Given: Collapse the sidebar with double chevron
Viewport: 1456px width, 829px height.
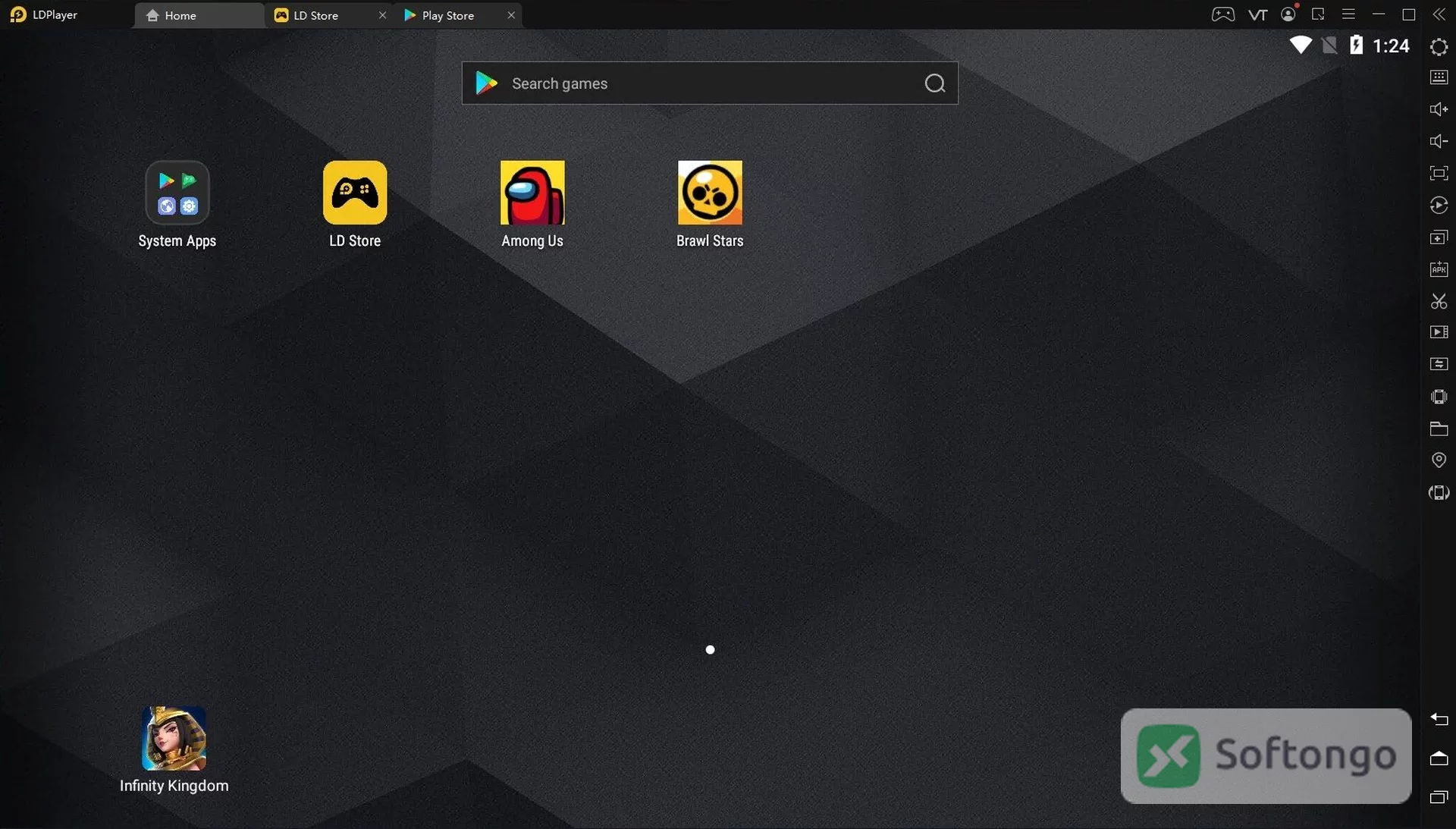Looking at the screenshot, I should [1439, 14].
